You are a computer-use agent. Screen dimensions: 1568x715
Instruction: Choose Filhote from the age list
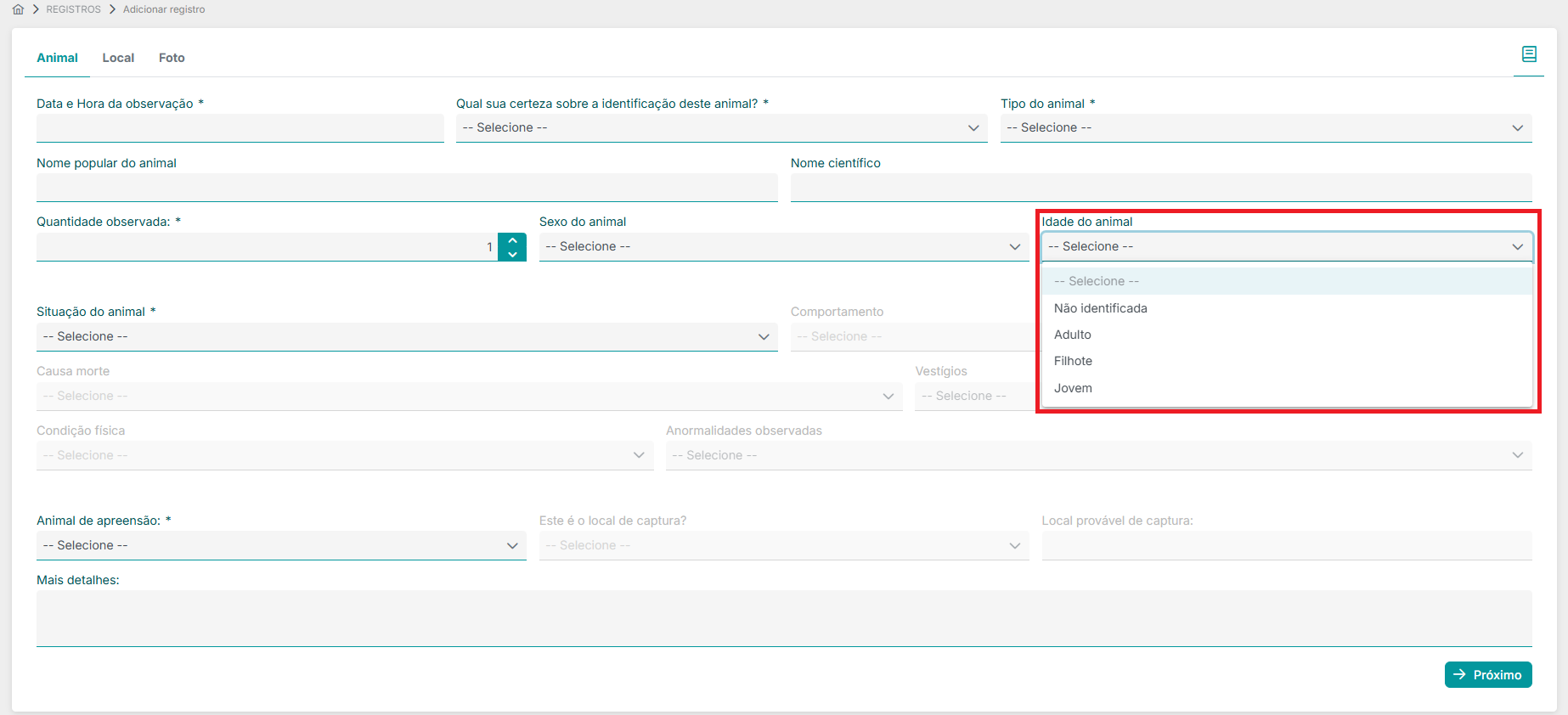click(1074, 361)
